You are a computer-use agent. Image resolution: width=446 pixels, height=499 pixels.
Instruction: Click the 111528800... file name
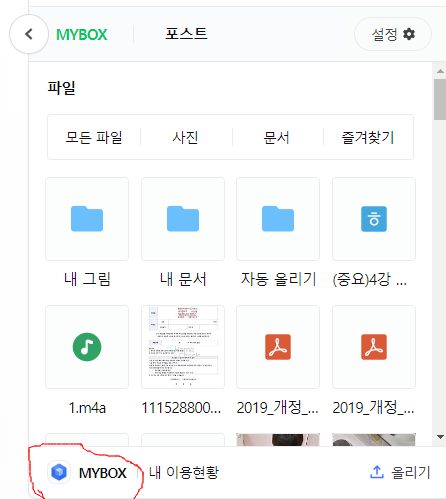point(181,408)
